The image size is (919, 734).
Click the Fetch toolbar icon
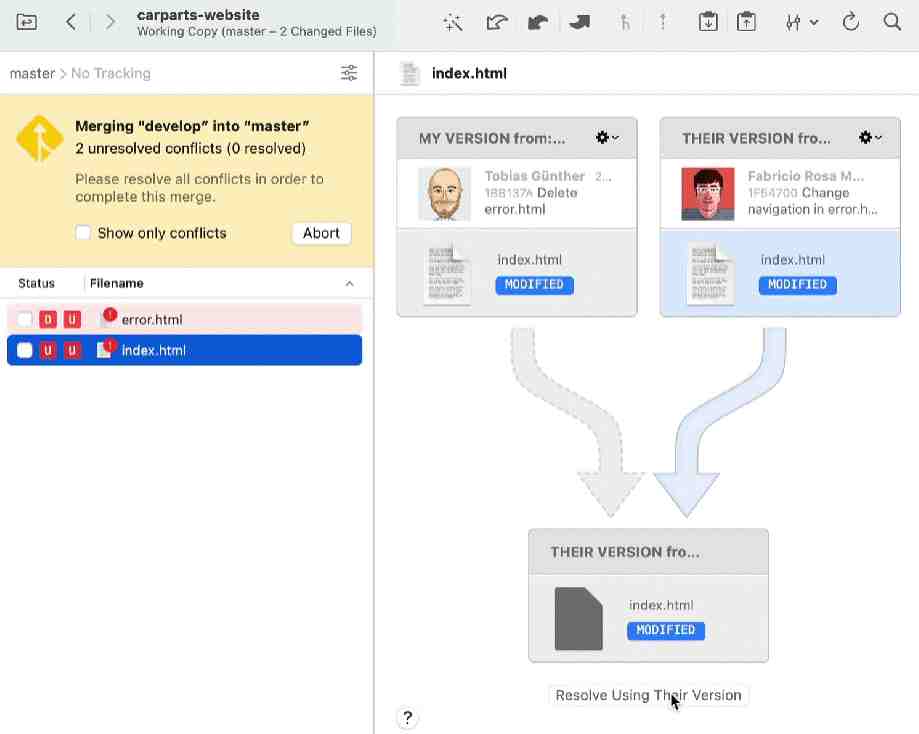point(496,22)
